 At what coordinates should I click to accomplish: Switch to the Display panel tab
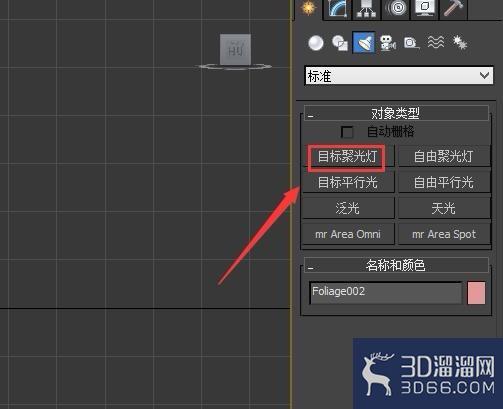click(x=424, y=9)
